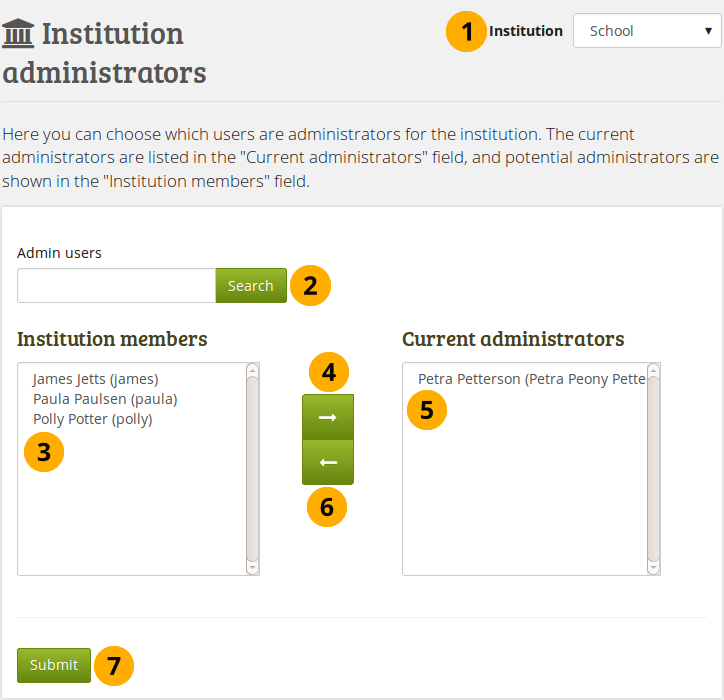This screenshot has width=724, height=700.
Task: Open the Institution dropdown showing School
Action: tap(647, 31)
